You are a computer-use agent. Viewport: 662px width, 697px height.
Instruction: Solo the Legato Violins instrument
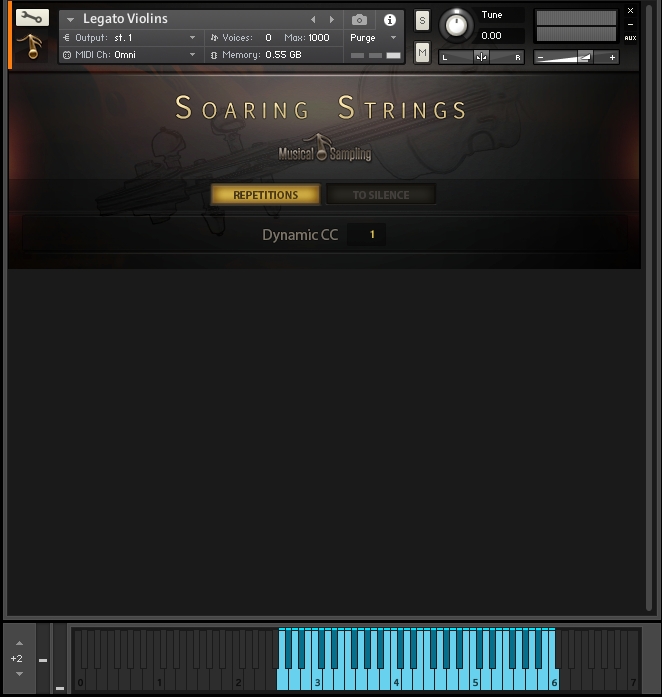[x=422, y=20]
